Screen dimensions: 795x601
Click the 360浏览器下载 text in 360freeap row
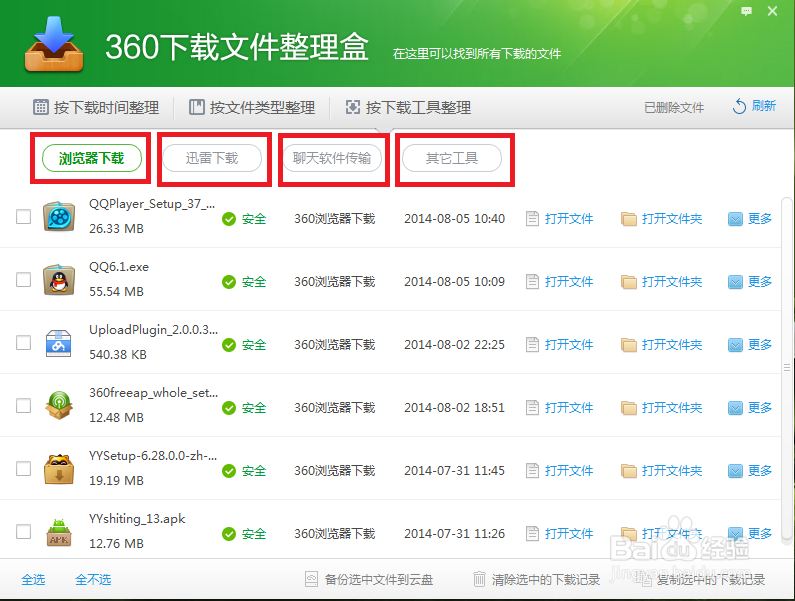tap(335, 408)
